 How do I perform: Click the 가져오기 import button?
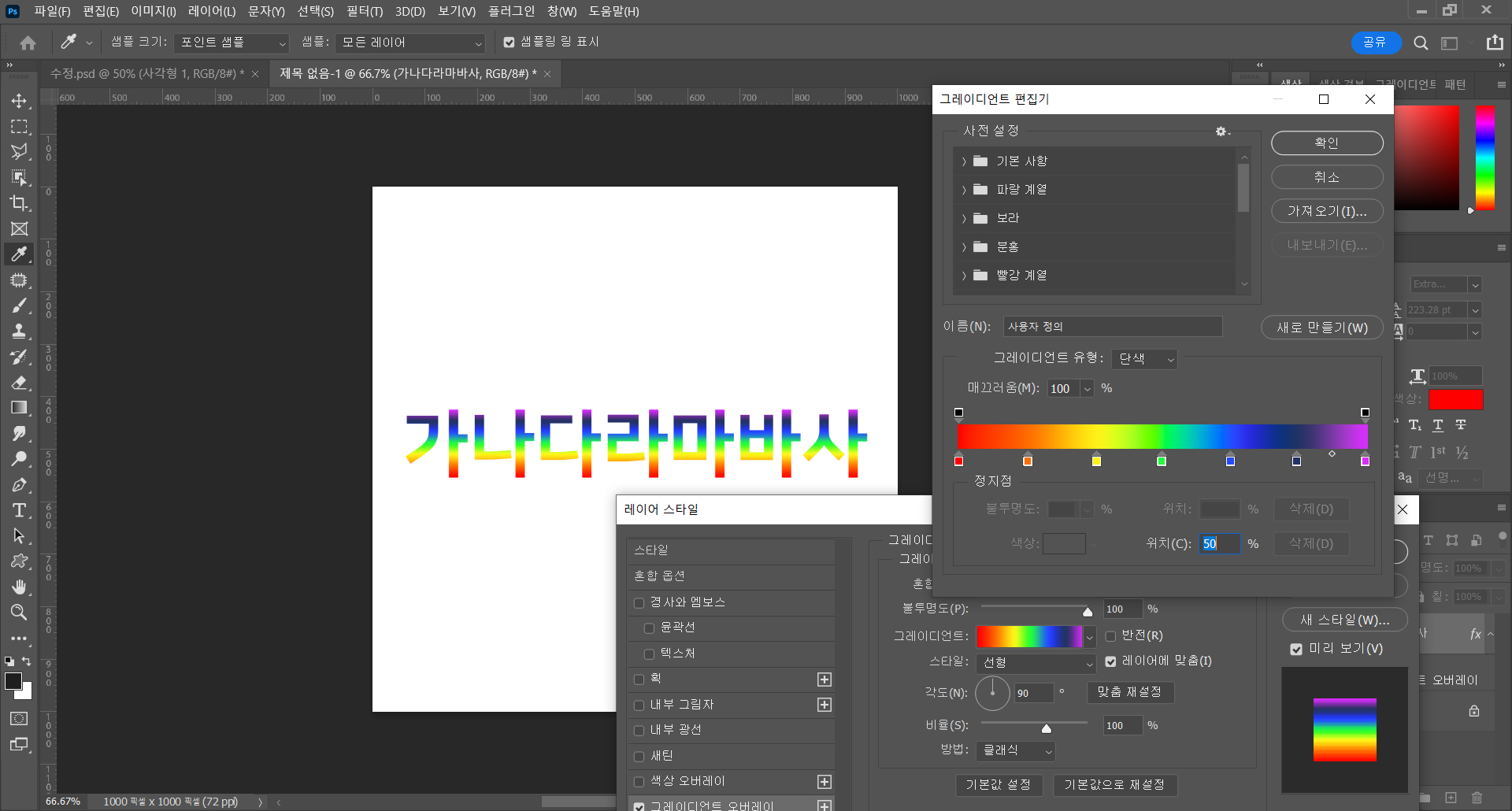click(1327, 211)
